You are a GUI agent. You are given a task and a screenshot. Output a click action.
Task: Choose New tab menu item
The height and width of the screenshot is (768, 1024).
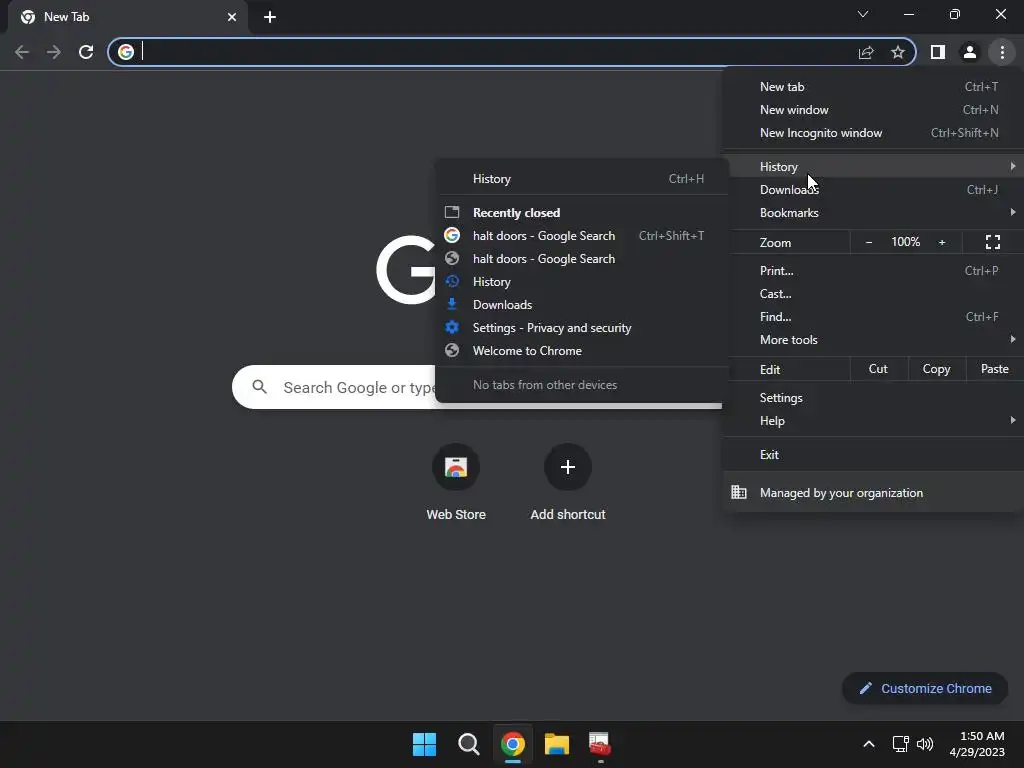pos(873,87)
